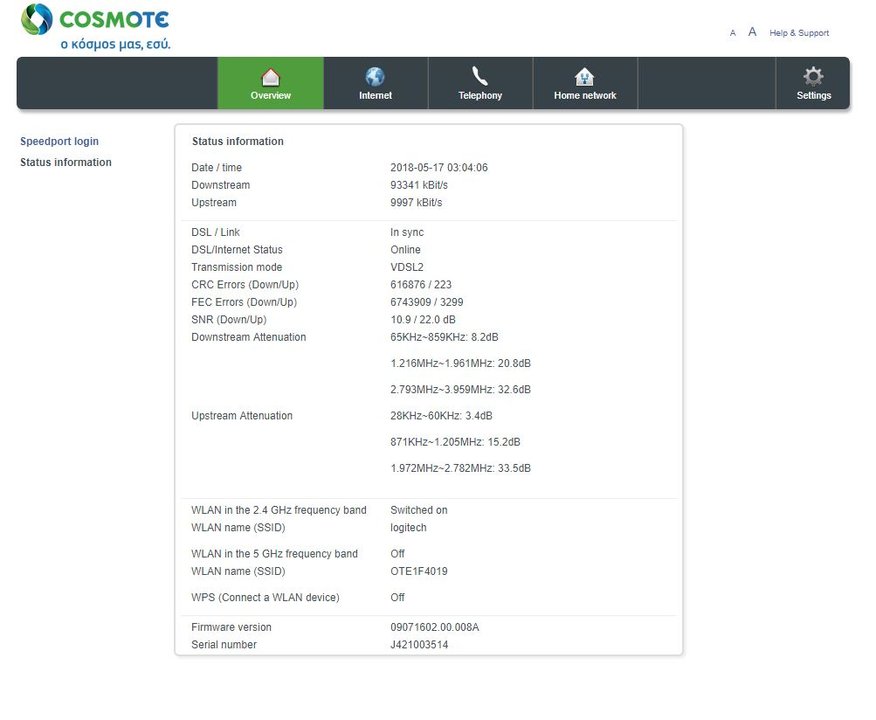This screenshot has width=876, height=720.
Task: Click the Upstream Attenuation label
Action: (x=241, y=416)
